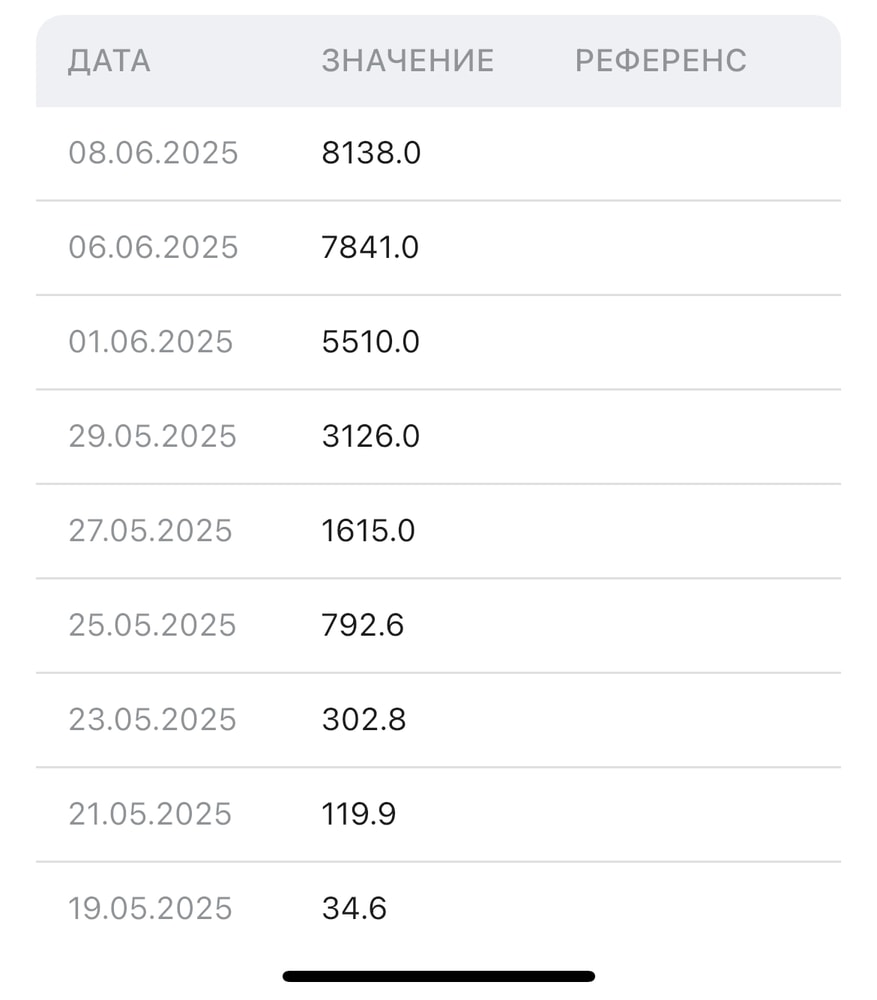877x1000 pixels.
Task: Click the 1615.0 value
Action: tap(368, 530)
